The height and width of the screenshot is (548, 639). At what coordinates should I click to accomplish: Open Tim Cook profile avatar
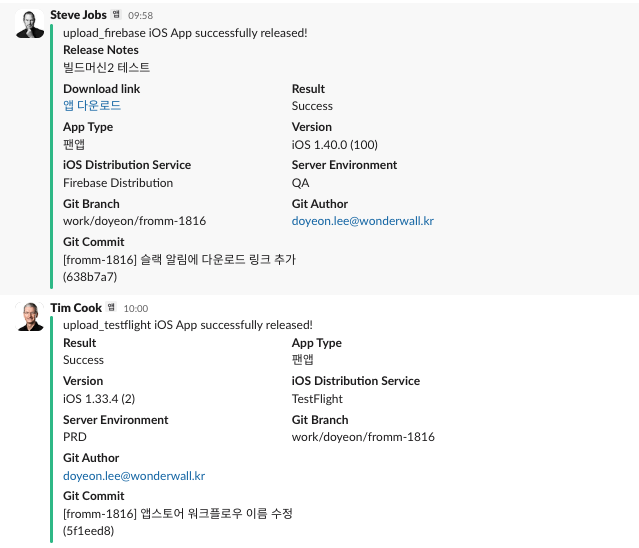(x=29, y=317)
